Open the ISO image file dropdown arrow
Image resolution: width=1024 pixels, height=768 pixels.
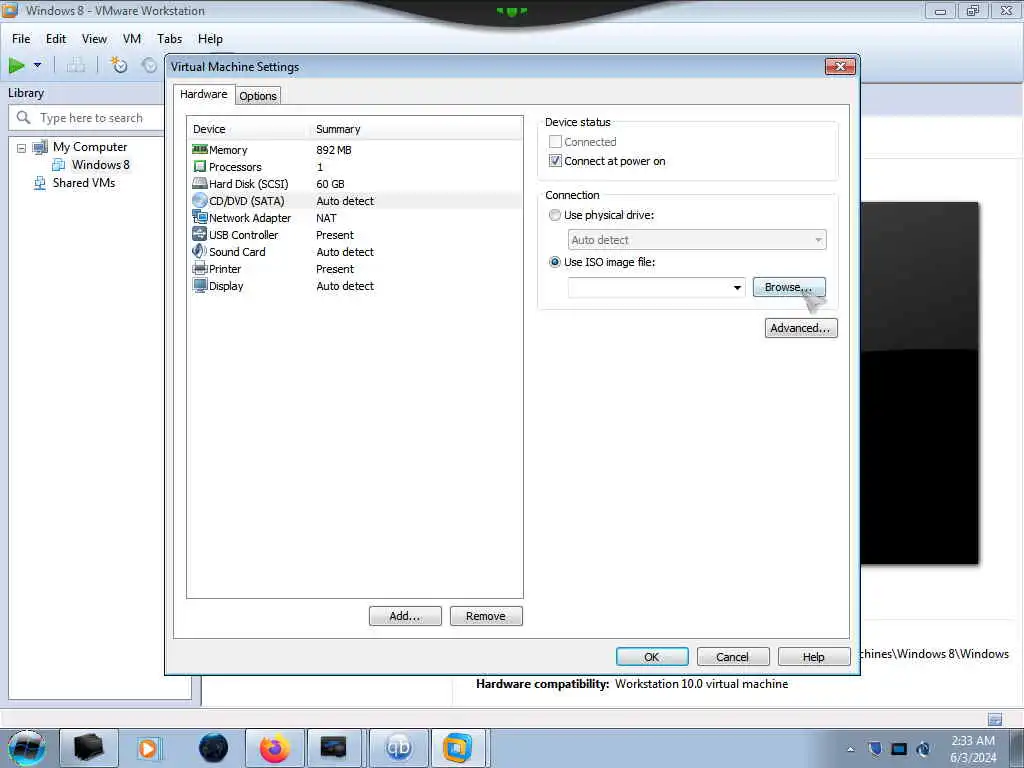tap(737, 287)
